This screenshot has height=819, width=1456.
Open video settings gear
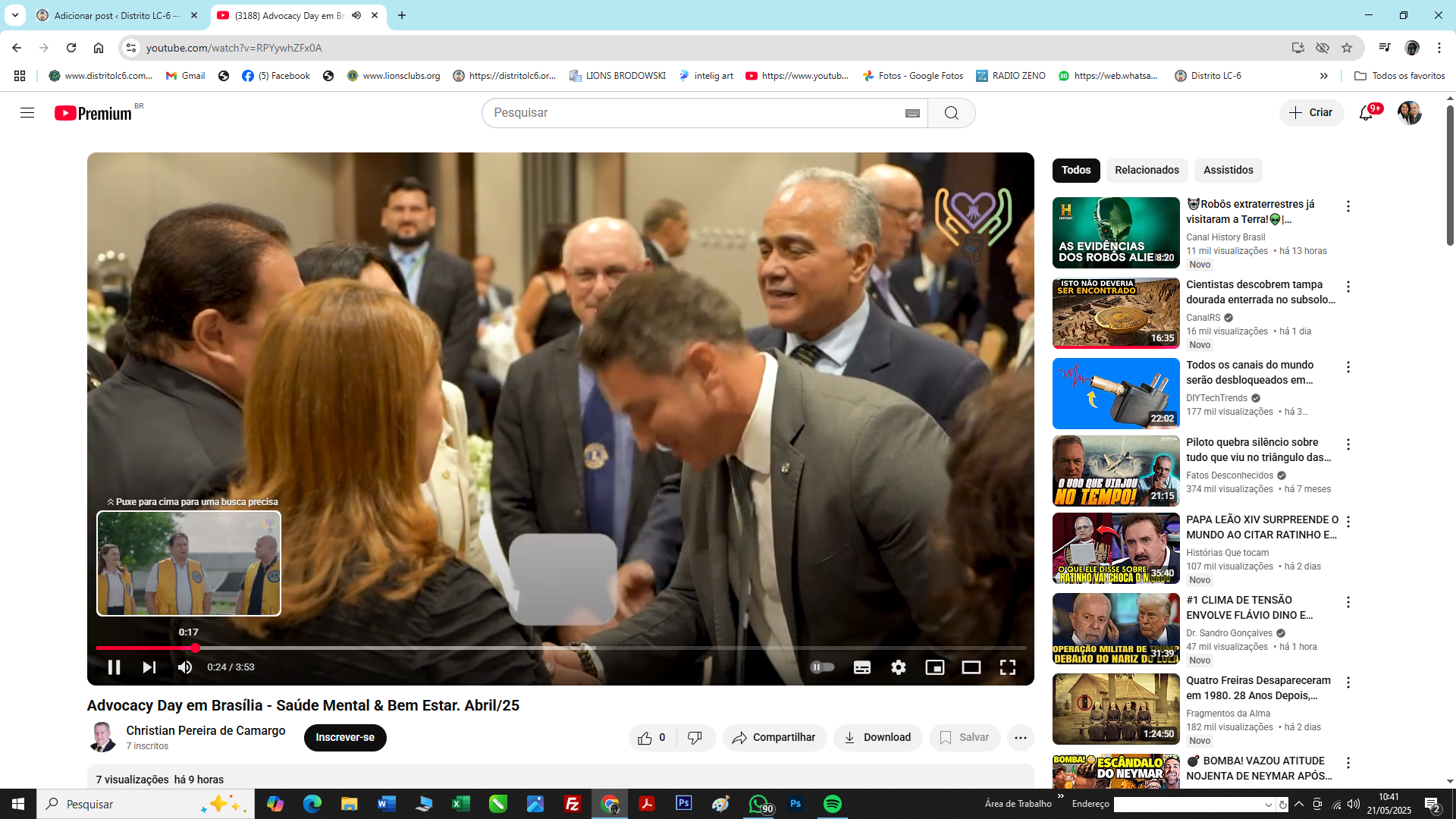point(899,667)
